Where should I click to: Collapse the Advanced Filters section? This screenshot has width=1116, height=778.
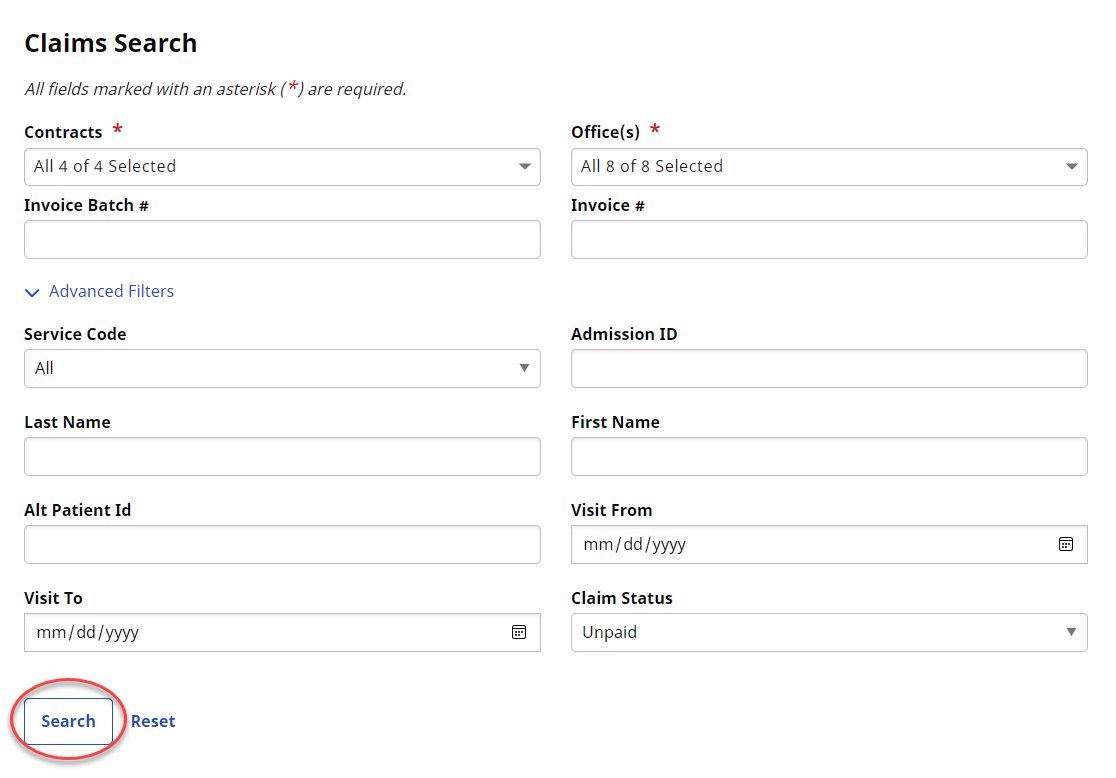[x=99, y=292]
